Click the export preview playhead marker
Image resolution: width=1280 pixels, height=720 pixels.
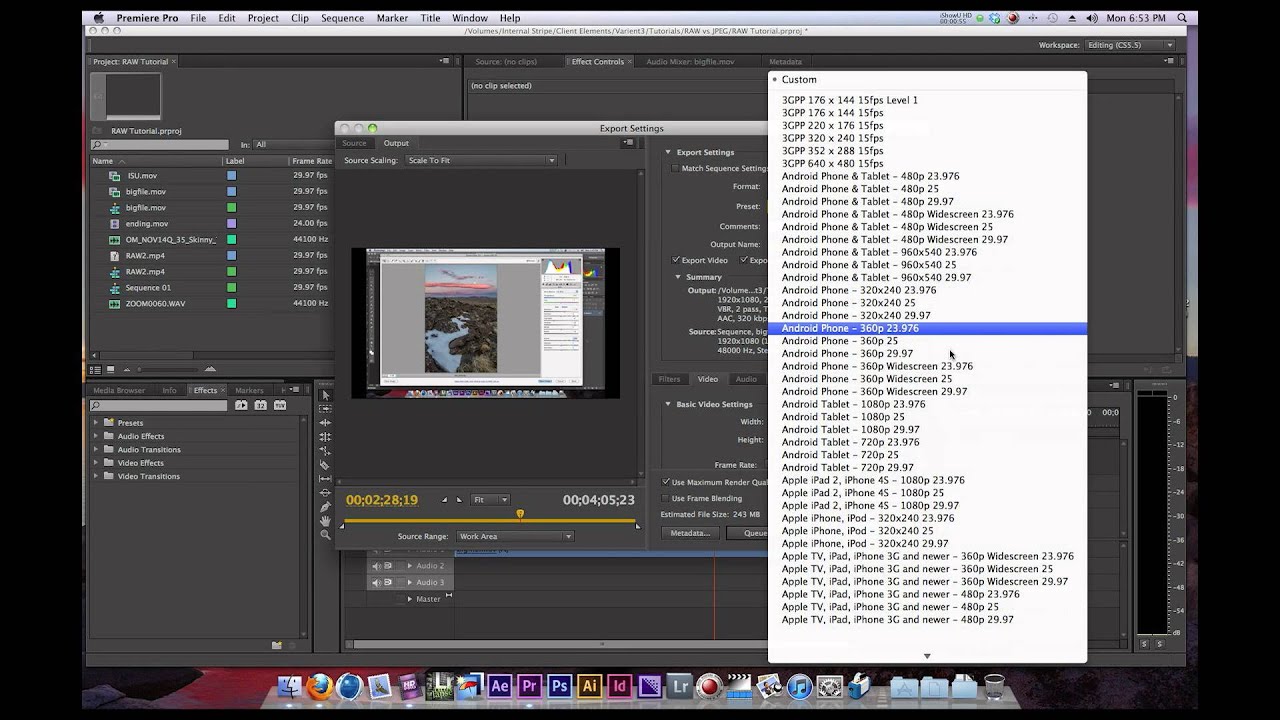coord(520,514)
